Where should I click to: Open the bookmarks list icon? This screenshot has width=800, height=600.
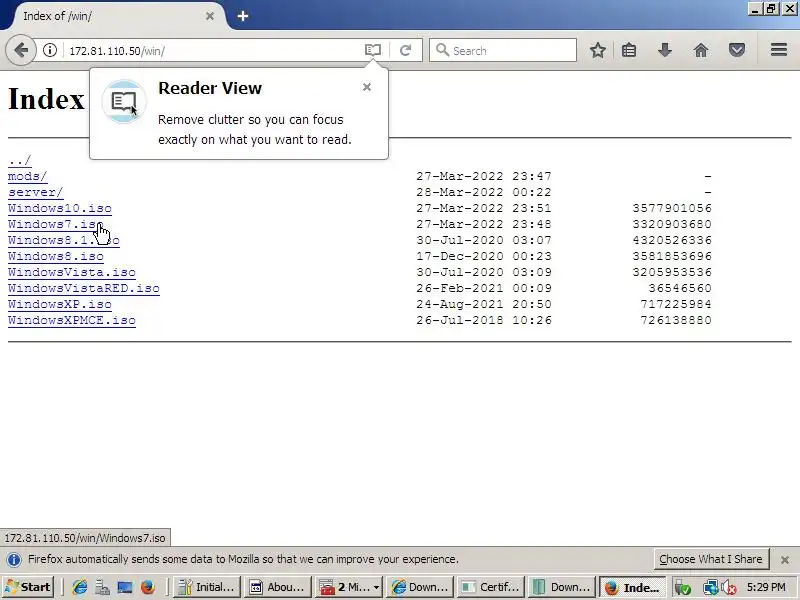[x=629, y=50]
